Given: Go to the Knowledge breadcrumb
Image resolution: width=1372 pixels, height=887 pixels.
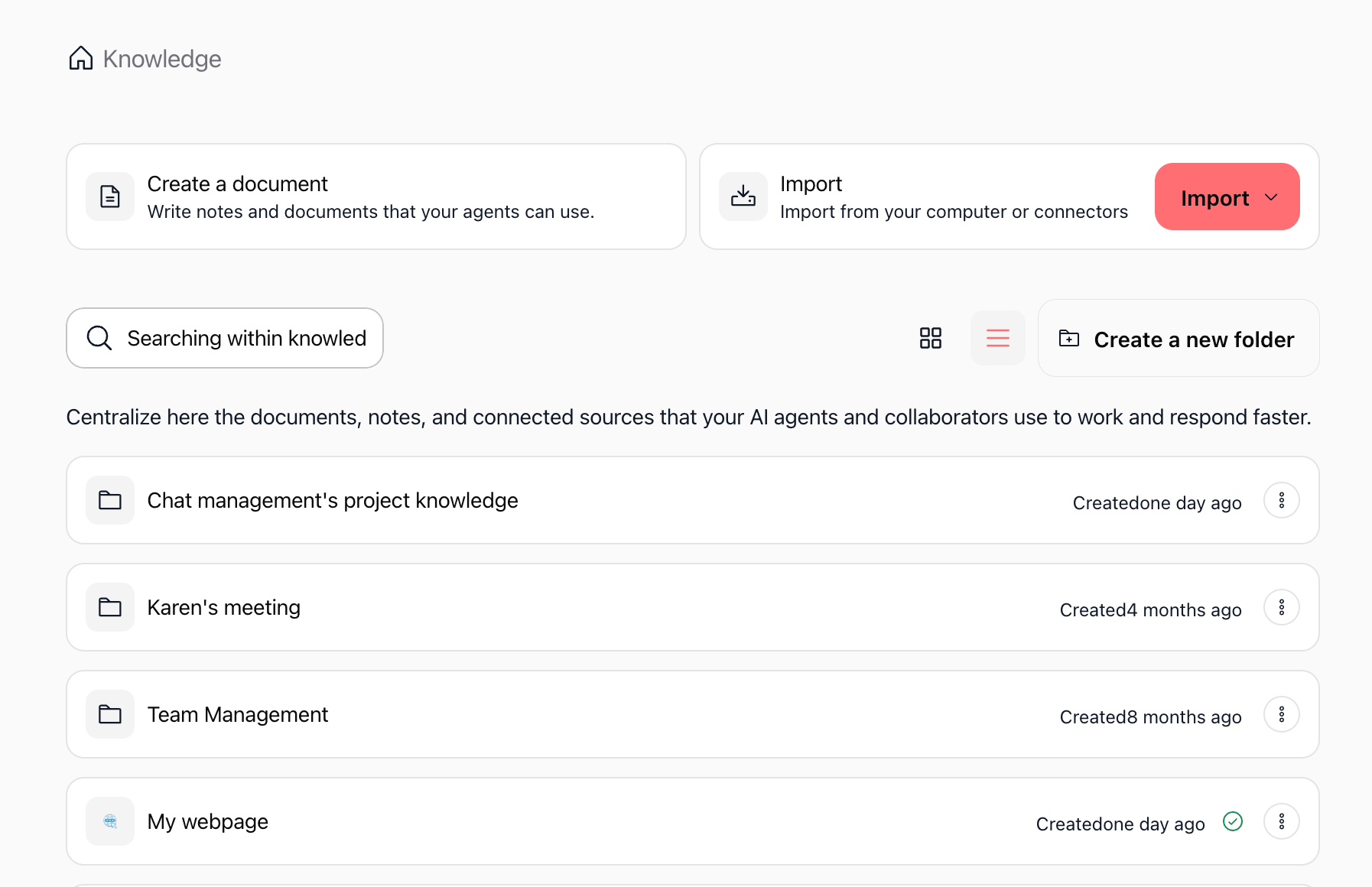Looking at the screenshot, I should tap(162, 59).
